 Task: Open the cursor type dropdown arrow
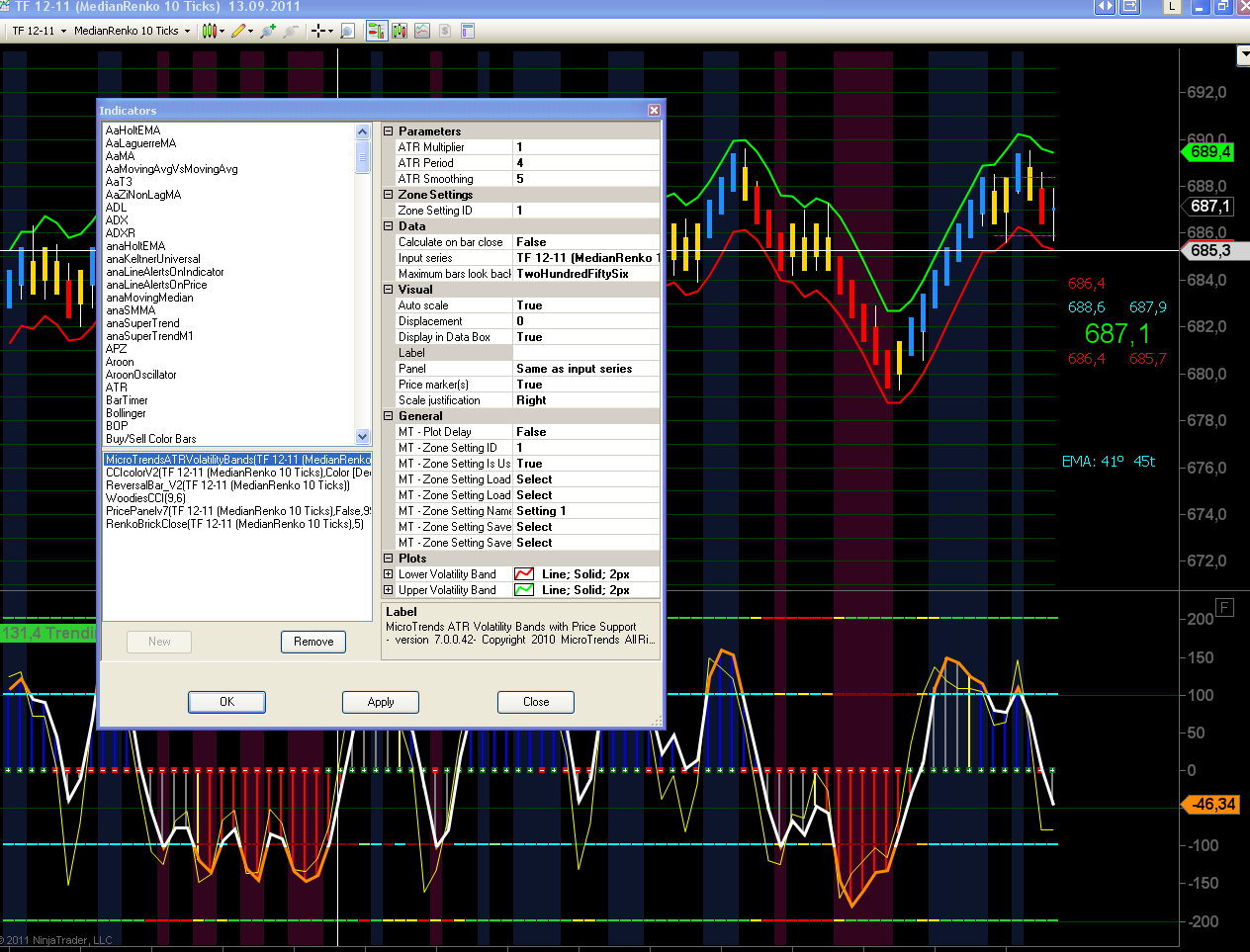click(x=330, y=31)
